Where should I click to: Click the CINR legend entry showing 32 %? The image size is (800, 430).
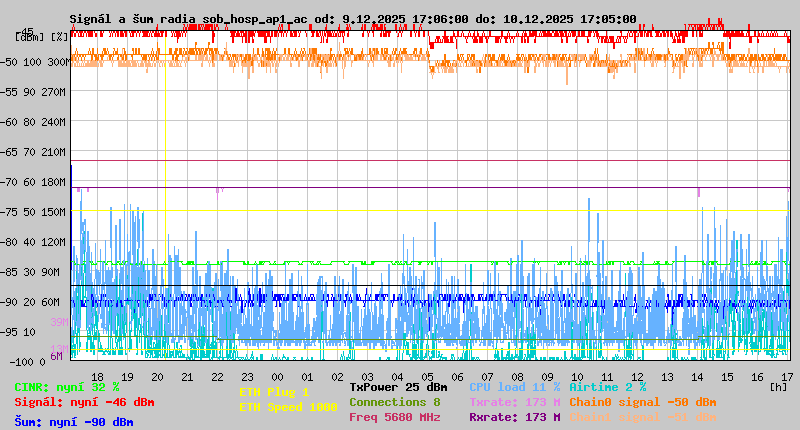[67, 386]
